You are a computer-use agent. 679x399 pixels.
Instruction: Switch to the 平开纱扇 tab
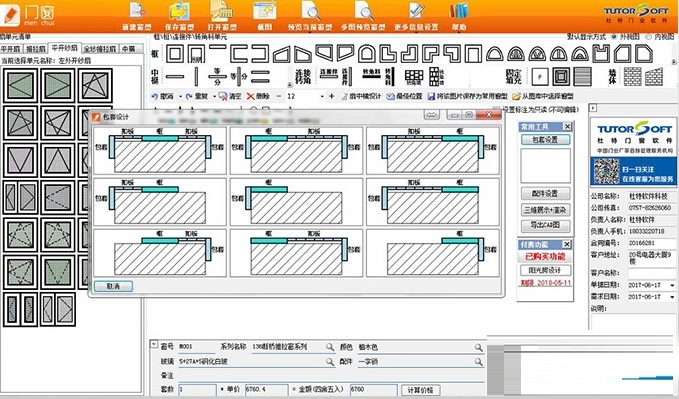coord(65,48)
